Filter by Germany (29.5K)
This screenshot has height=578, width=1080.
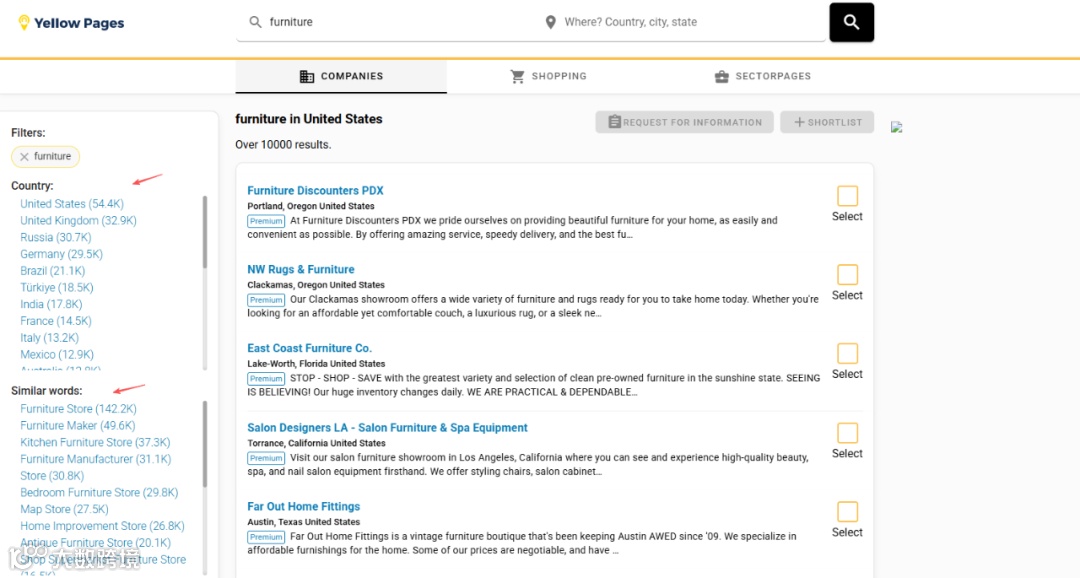point(61,254)
